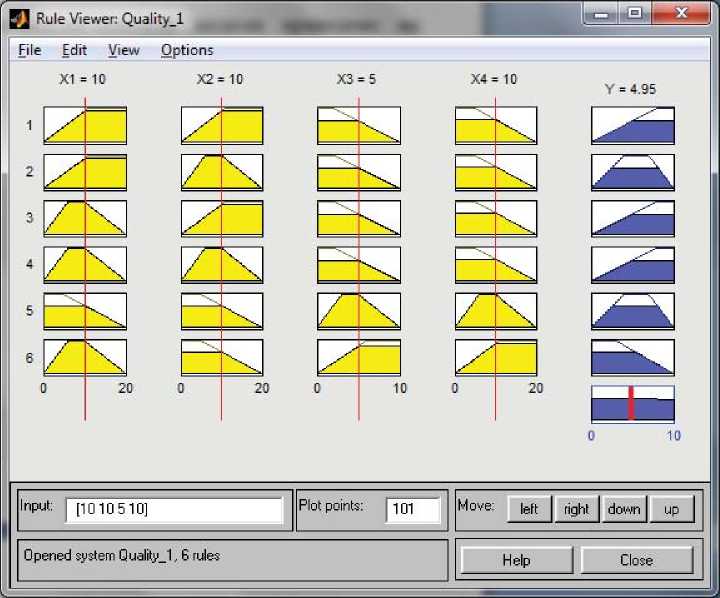The height and width of the screenshot is (598, 720).
Task: Move plots using the right button
Action: tap(577, 509)
